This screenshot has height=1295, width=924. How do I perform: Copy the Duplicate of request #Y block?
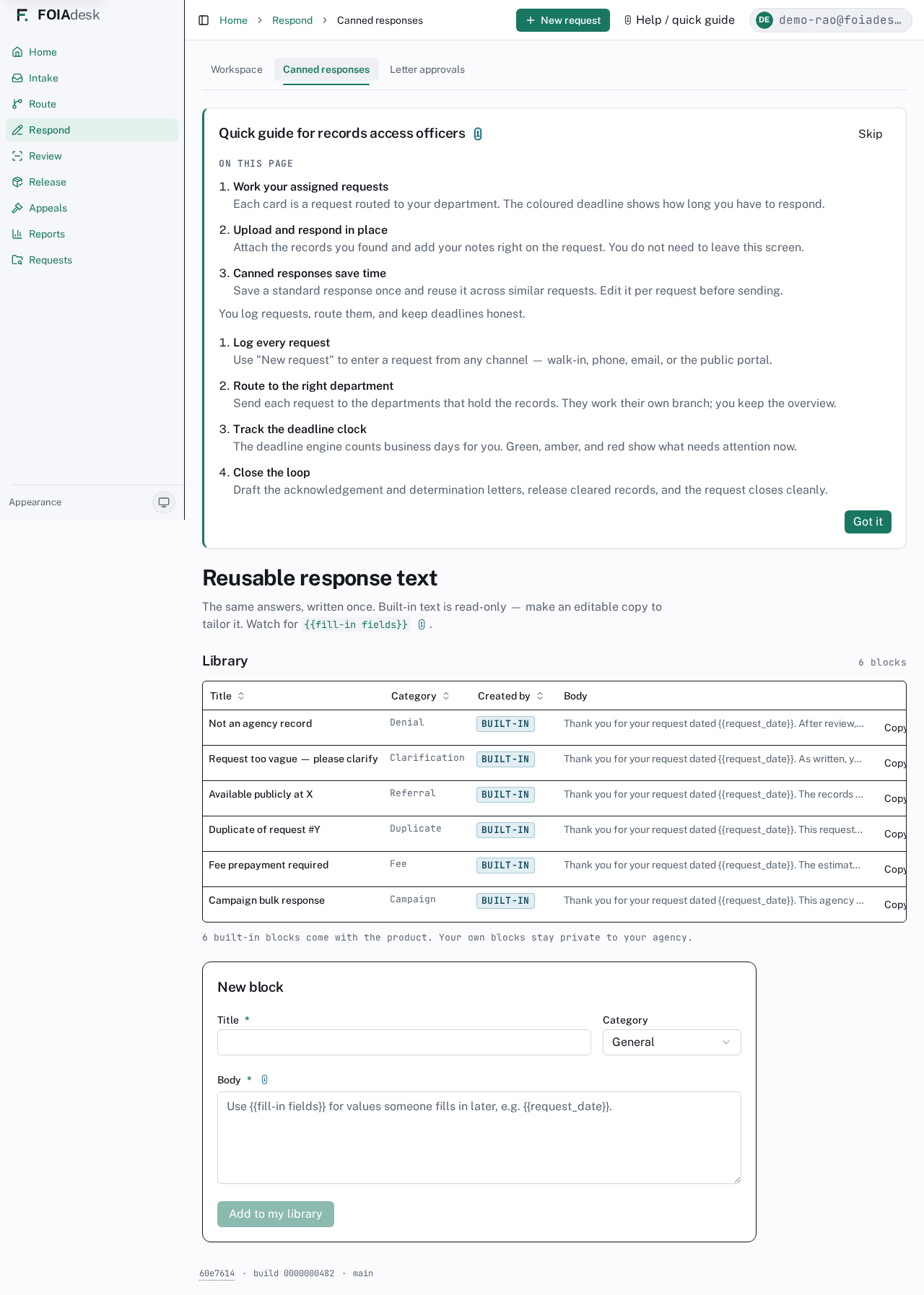[x=895, y=834]
